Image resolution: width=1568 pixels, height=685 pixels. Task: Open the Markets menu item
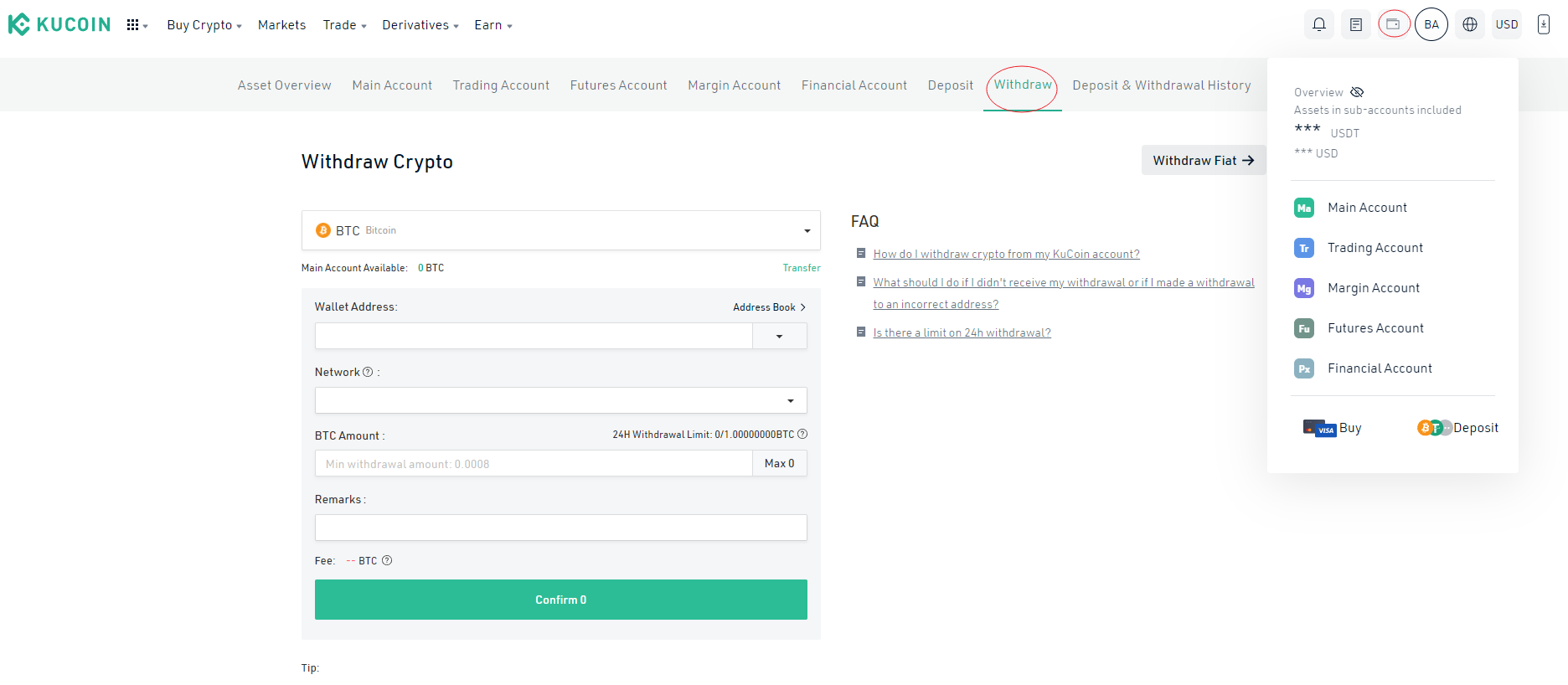pyautogui.click(x=281, y=25)
